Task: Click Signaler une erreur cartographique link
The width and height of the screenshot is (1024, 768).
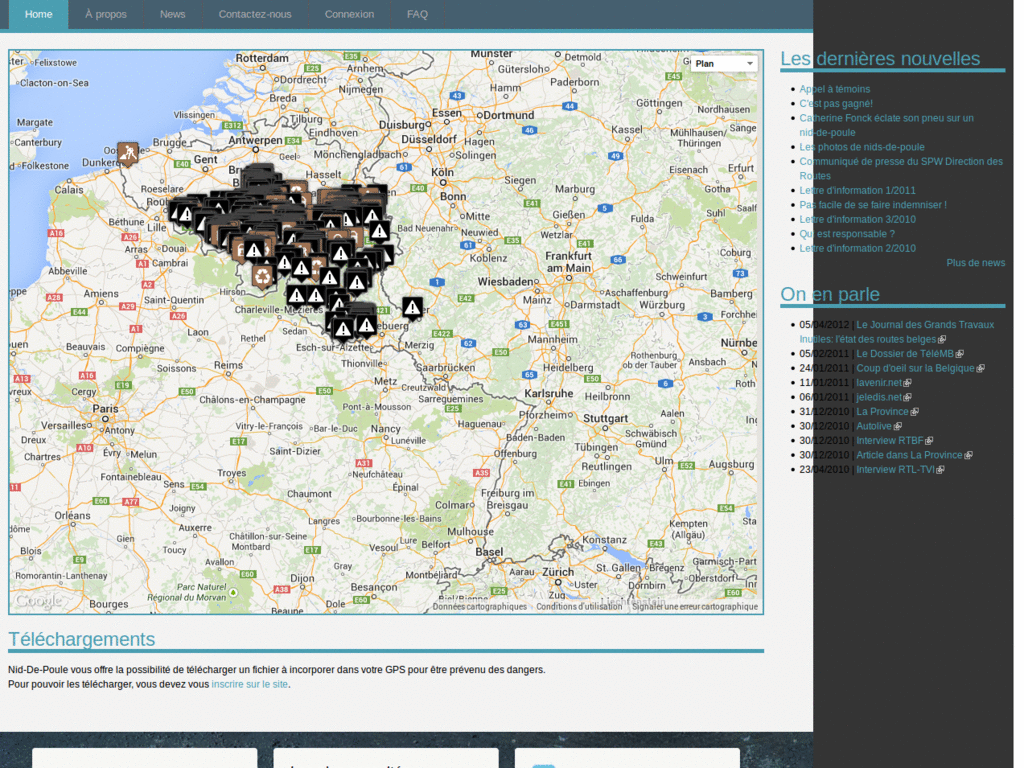Action: (x=695, y=607)
